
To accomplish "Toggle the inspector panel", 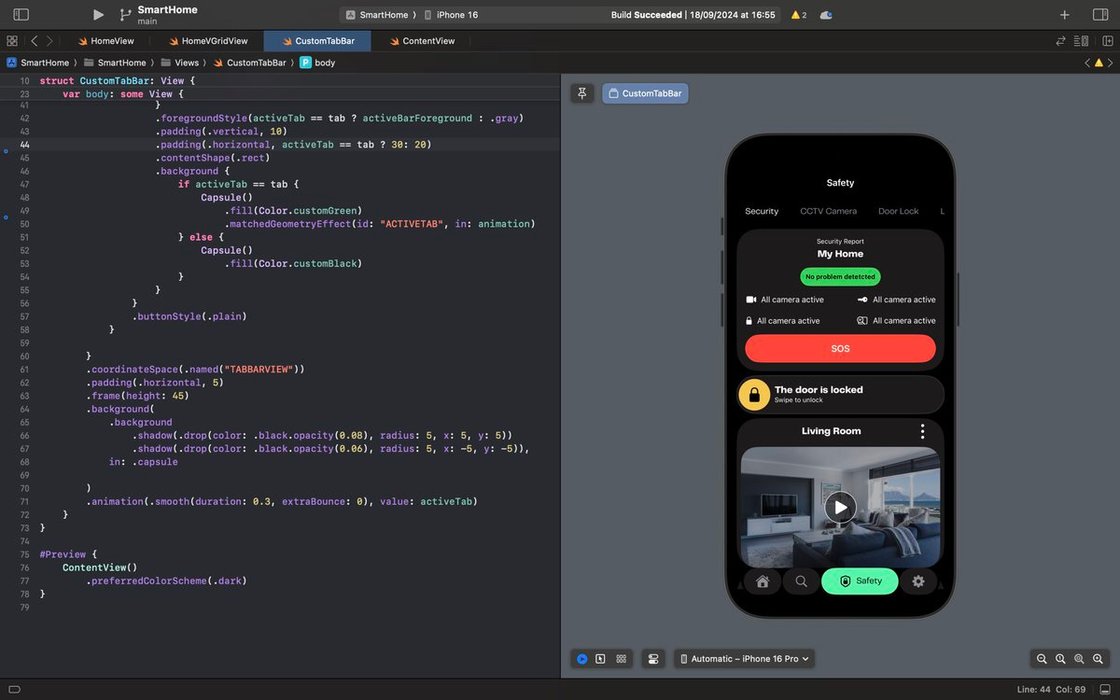I will pyautogui.click(x=1100, y=14).
